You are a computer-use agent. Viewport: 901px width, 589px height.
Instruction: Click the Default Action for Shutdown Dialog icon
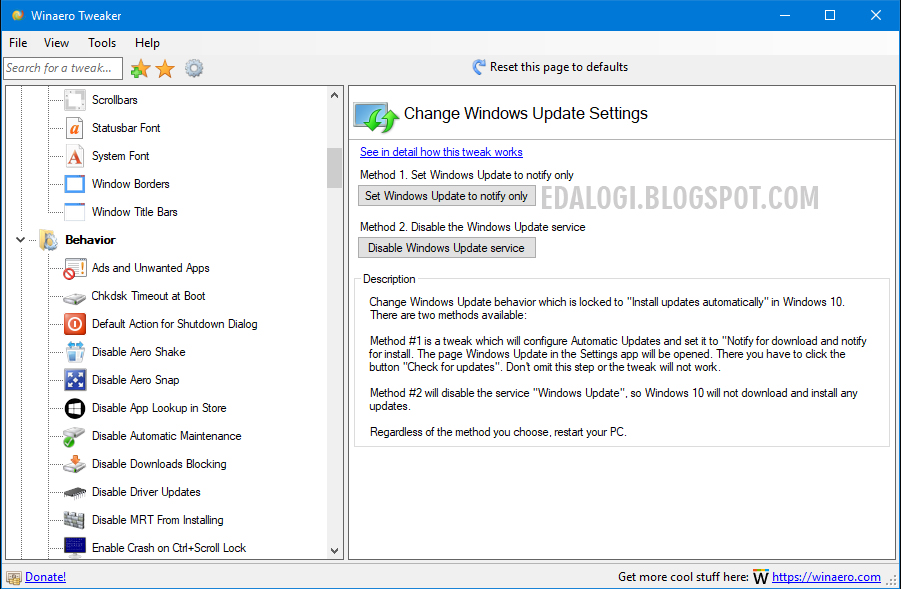(x=75, y=324)
